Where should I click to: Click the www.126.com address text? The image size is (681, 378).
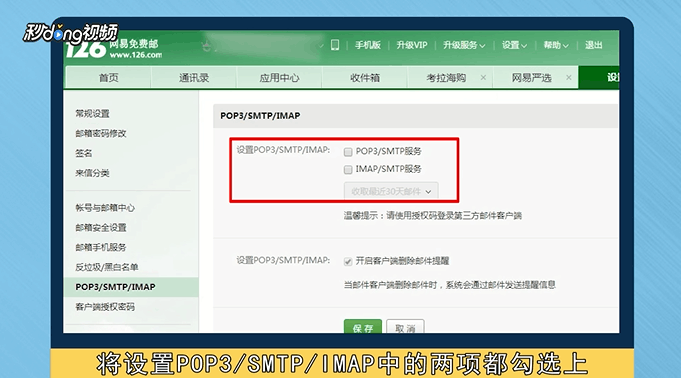pos(136,55)
